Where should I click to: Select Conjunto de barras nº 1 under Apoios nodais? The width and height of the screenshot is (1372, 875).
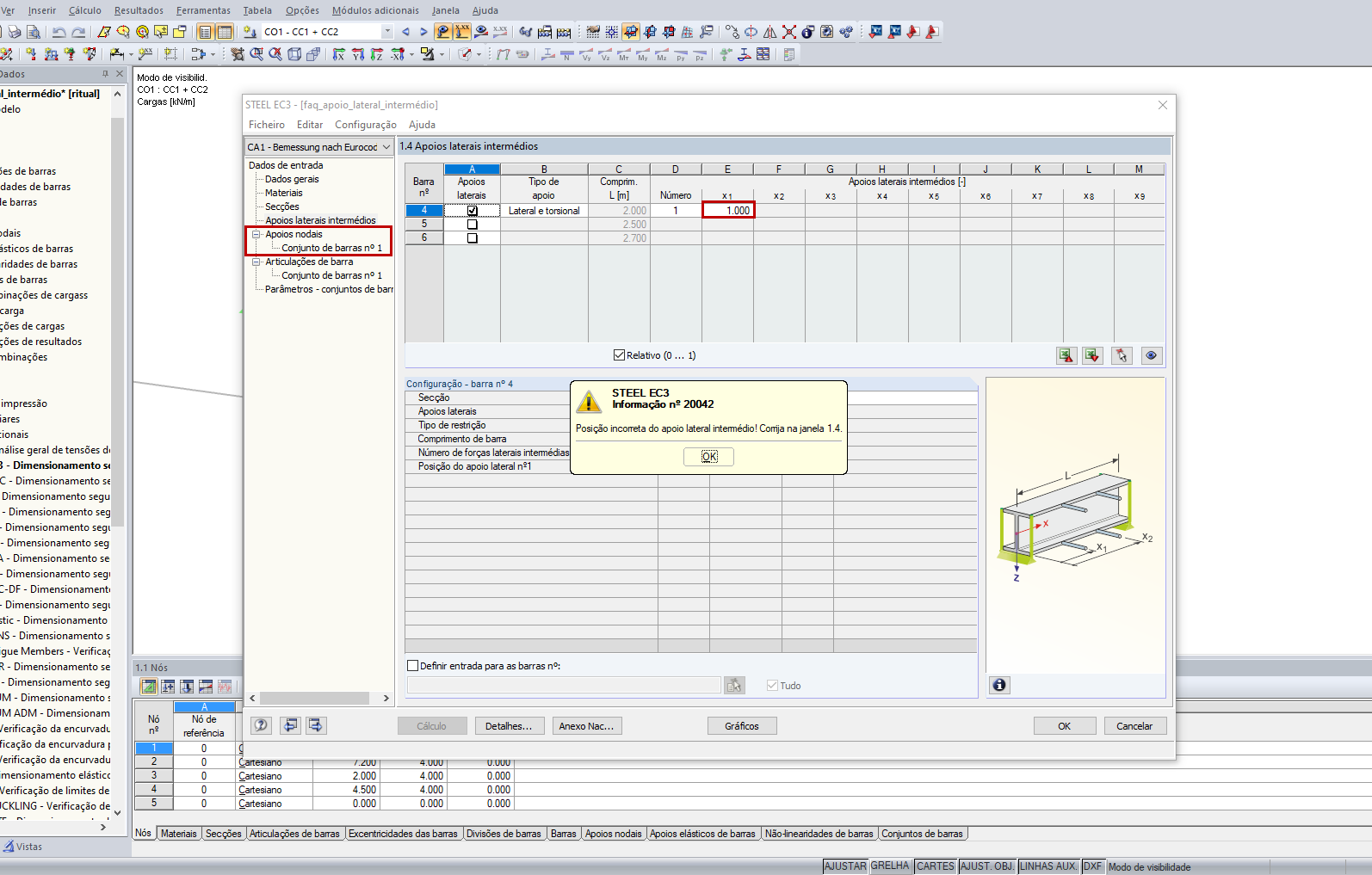[331, 248]
